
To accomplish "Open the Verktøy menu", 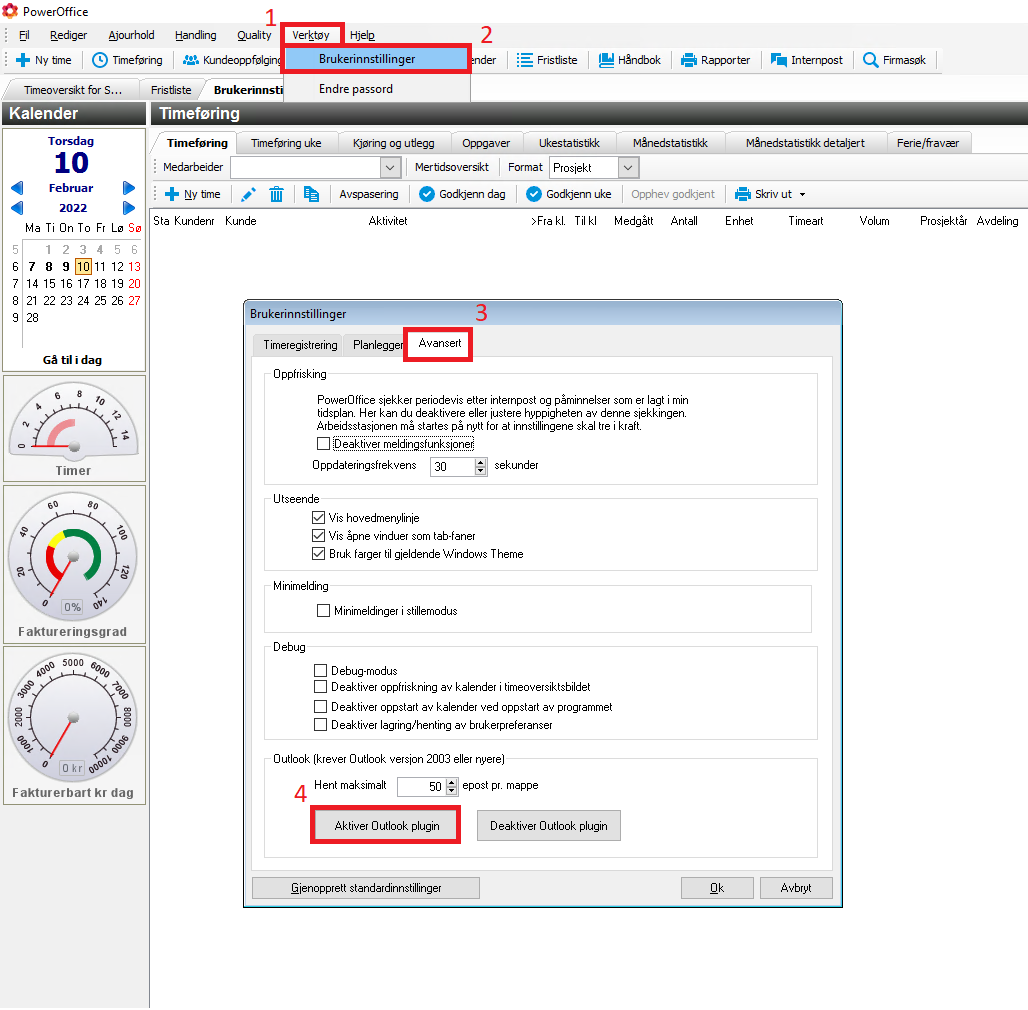I will coord(311,35).
